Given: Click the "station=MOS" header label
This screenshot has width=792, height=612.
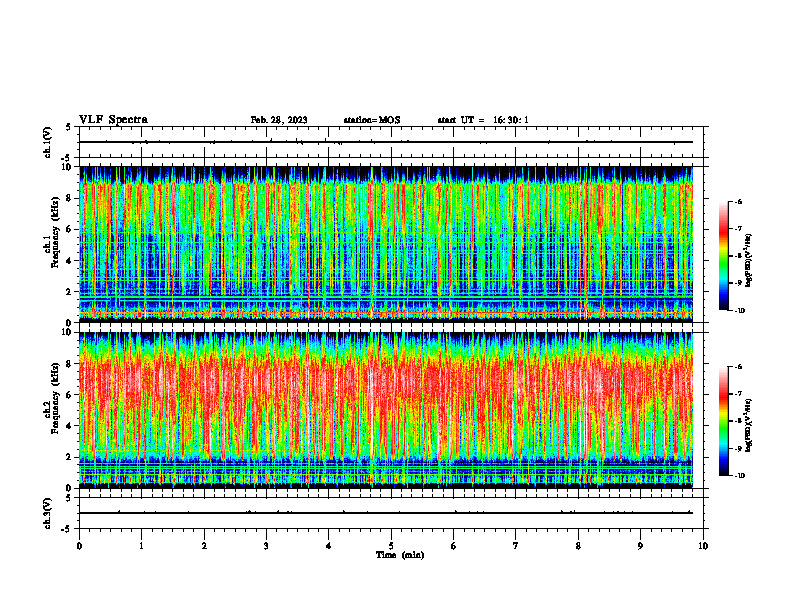Looking at the screenshot, I should (x=372, y=120).
